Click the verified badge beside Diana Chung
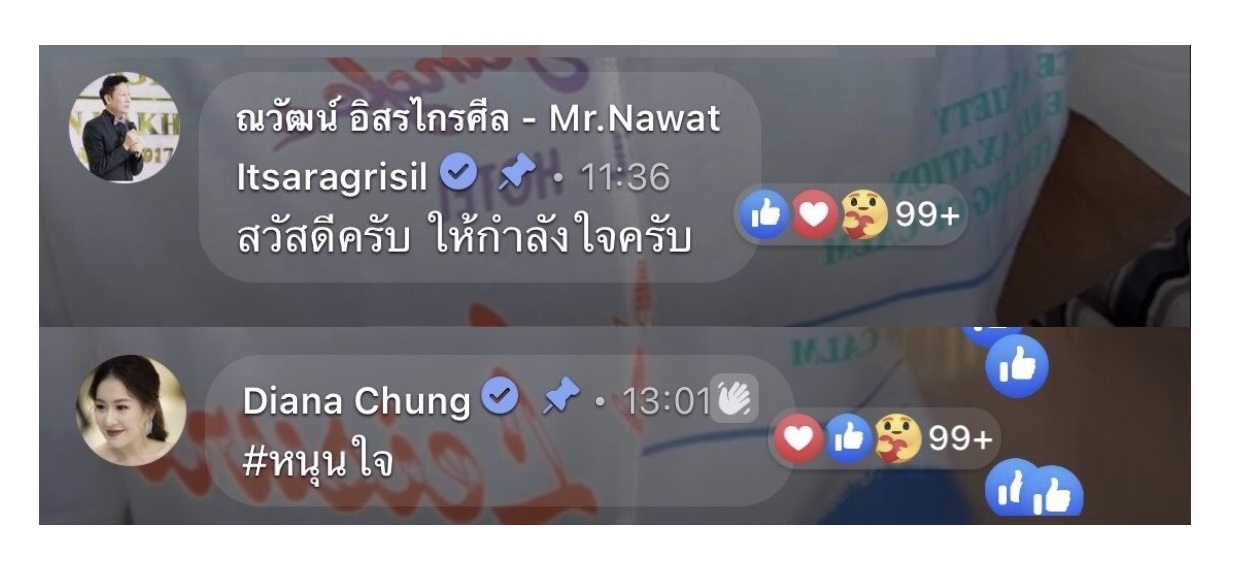The height and width of the screenshot is (566, 1236). click(x=500, y=399)
